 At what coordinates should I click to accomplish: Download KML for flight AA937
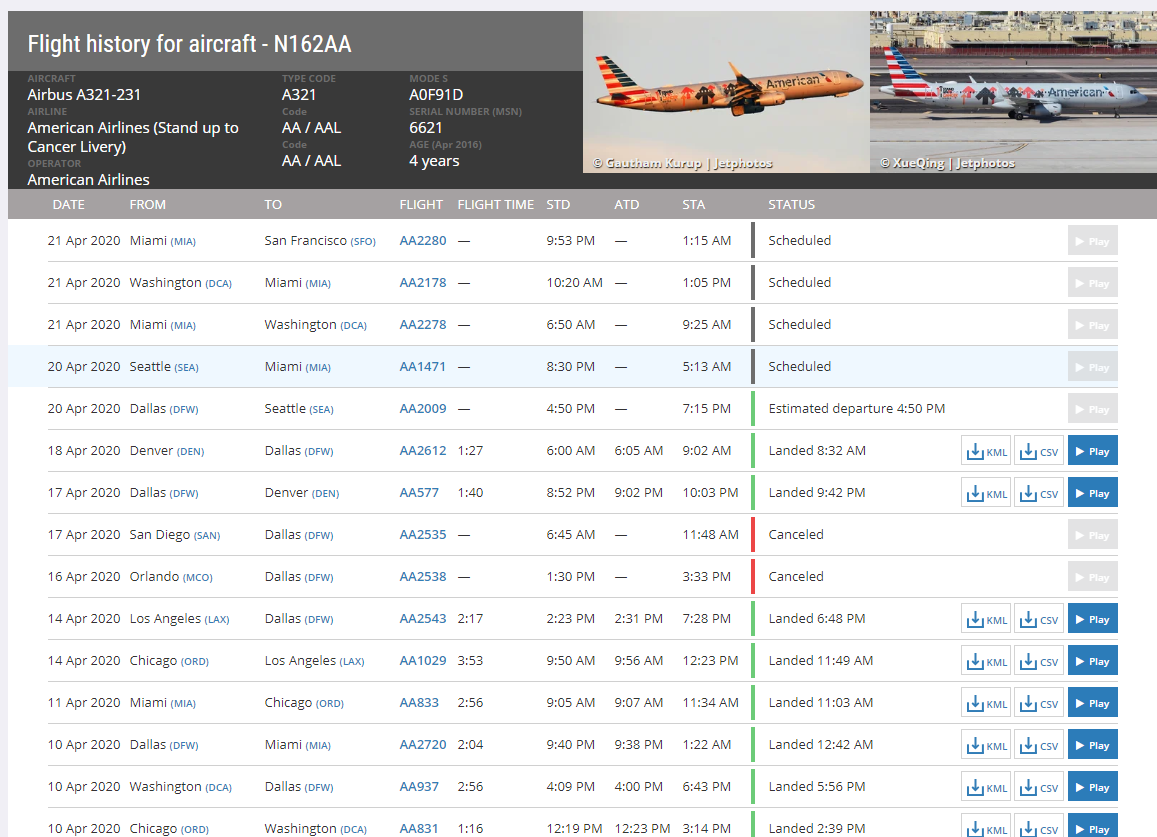(x=987, y=788)
